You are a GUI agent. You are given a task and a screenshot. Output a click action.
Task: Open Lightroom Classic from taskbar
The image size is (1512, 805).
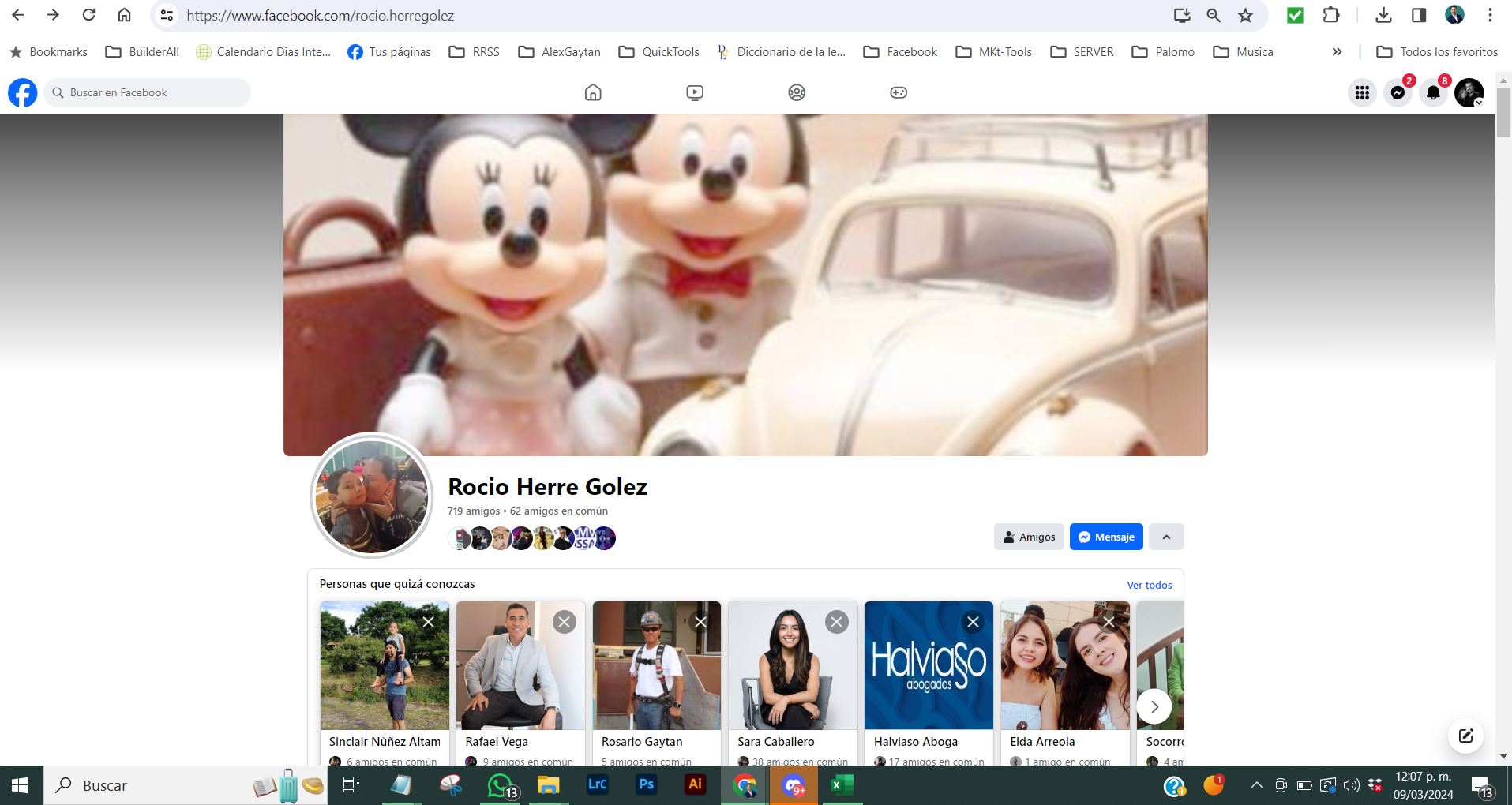point(598,785)
